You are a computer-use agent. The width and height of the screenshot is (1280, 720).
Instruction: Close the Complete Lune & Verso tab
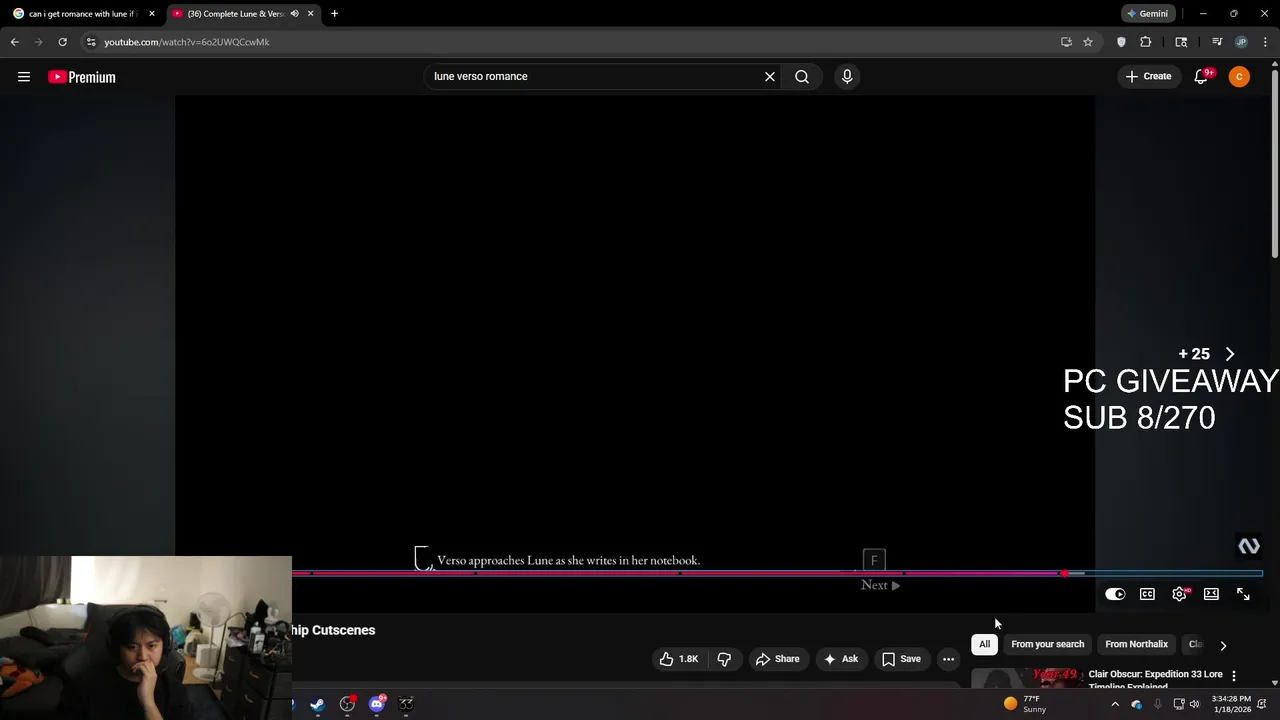pos(310,14)
